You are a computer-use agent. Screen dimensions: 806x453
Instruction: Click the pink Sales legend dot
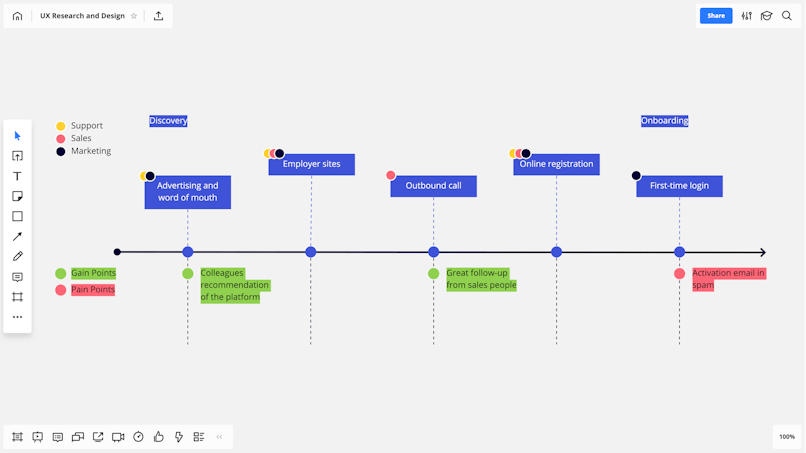(61, 139)
